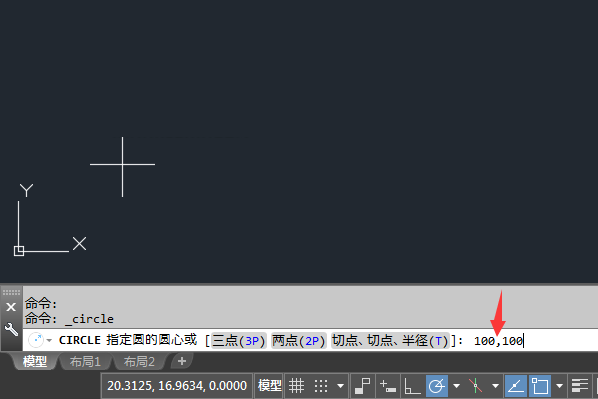598x399 pixels.
Task: Click the coordinates readout 20.3125, 16.9634
Action: coord(177,386)
